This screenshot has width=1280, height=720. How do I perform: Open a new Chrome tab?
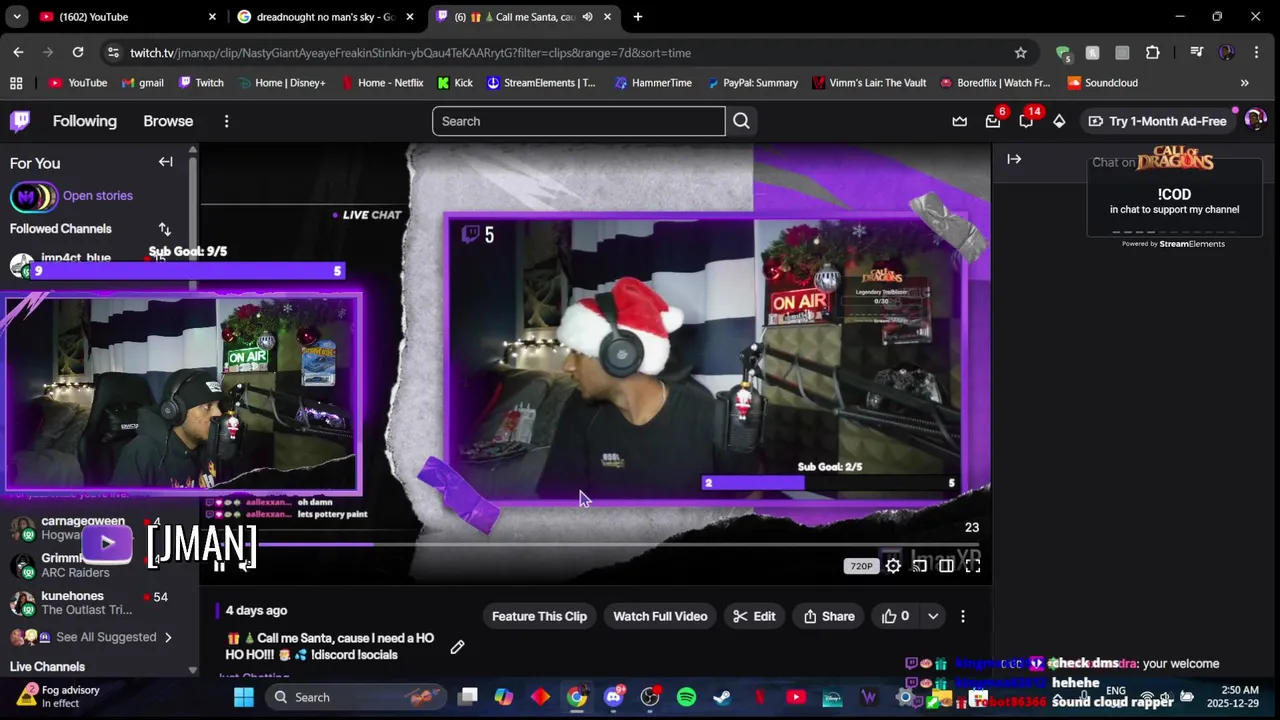(638, 17)
